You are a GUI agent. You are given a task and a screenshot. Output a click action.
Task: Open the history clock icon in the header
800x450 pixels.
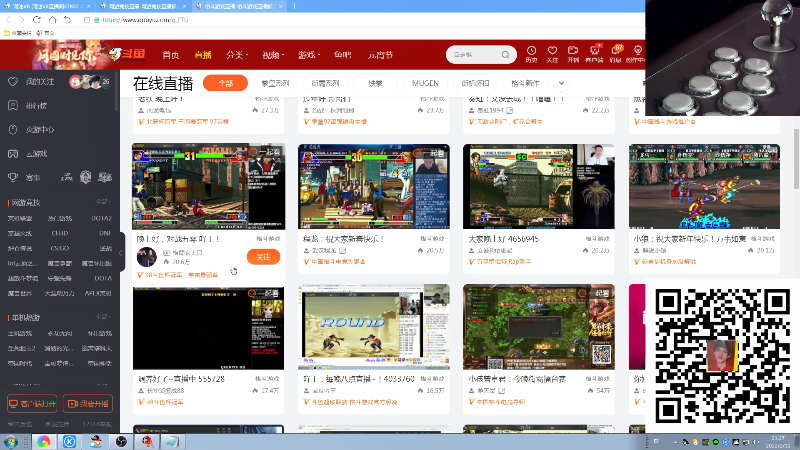532,51
